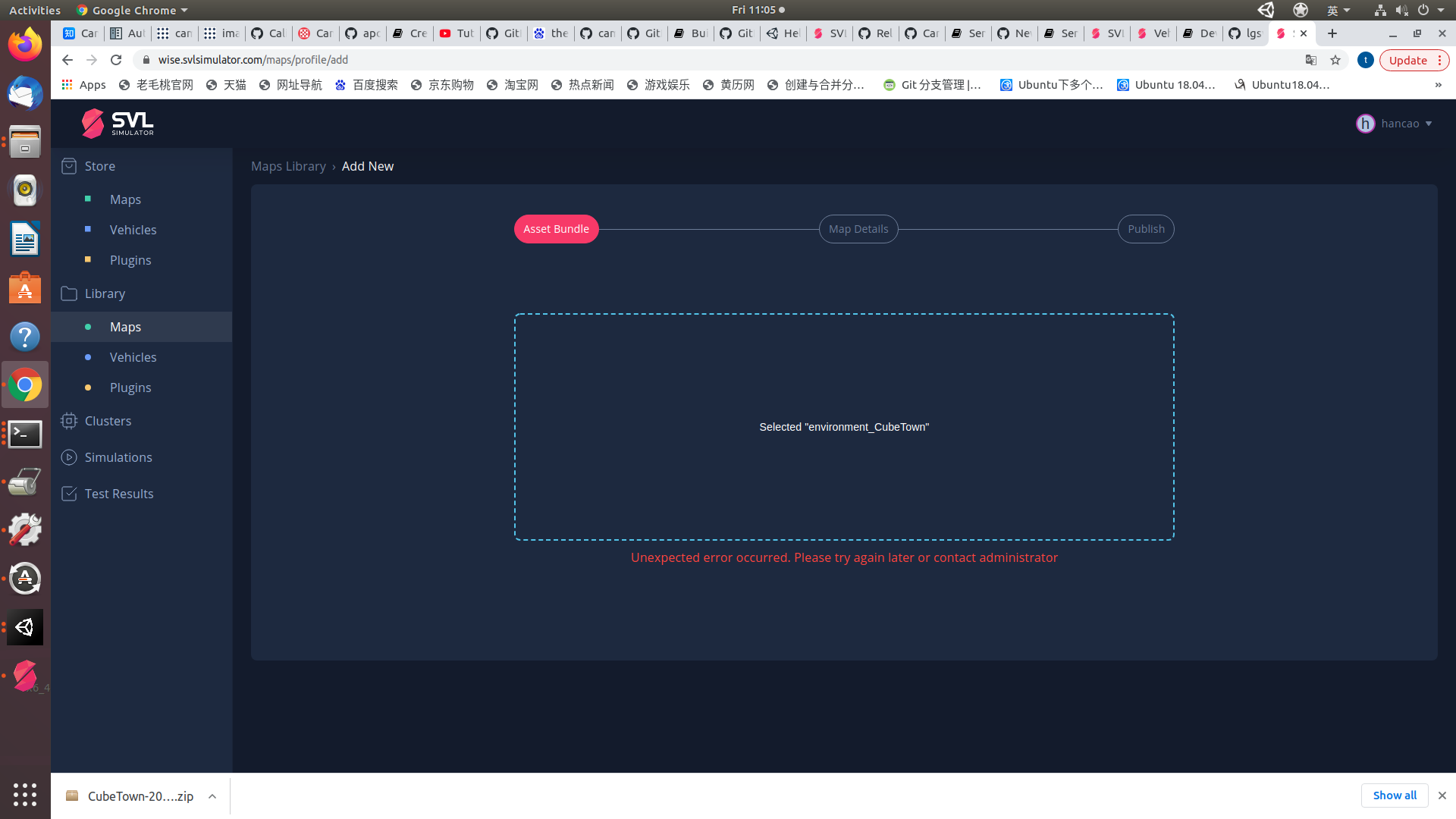Open the Library folder icon

click(x=69, y=293)
